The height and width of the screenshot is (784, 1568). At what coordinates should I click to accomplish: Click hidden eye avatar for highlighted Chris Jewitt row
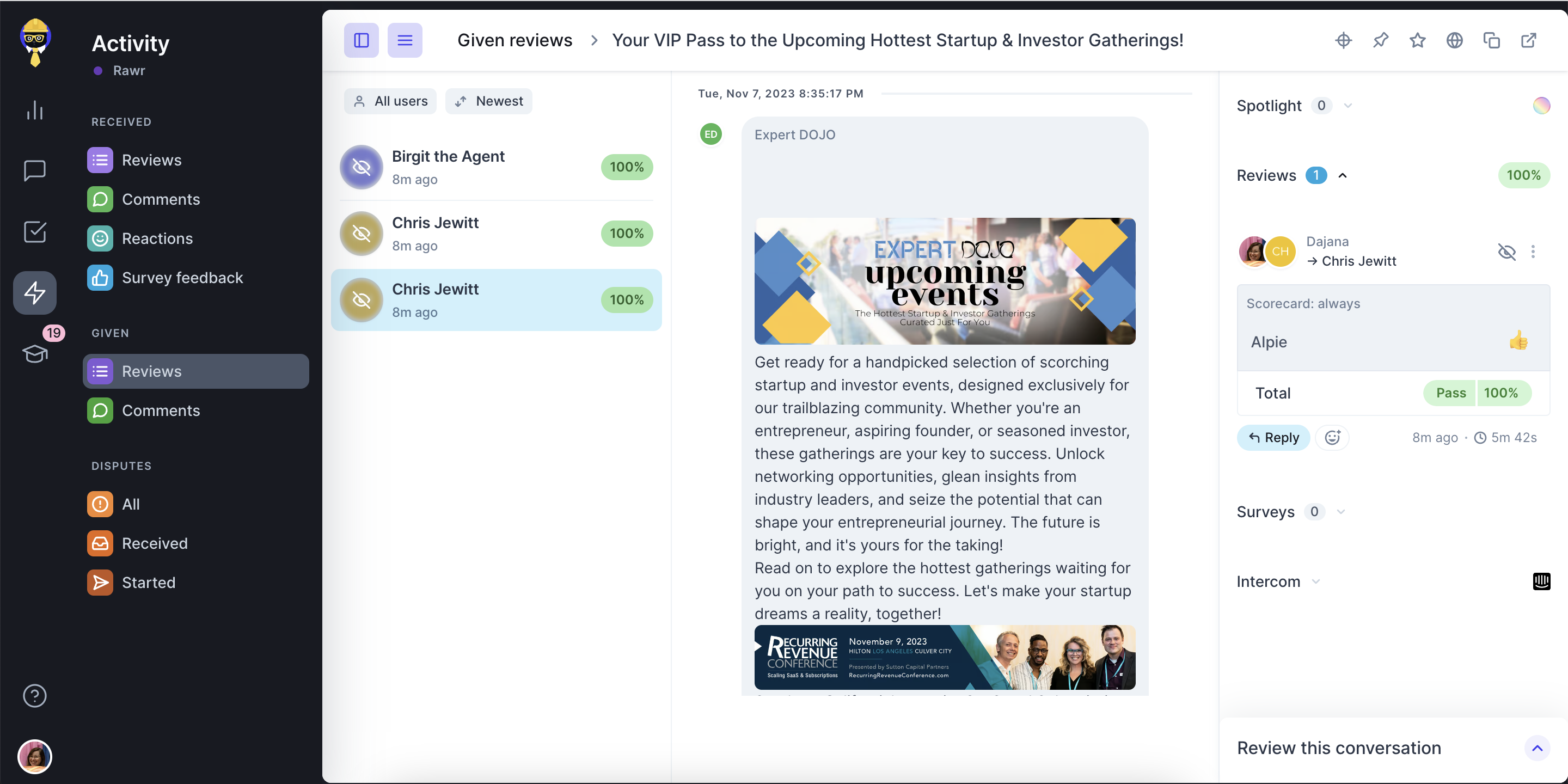pos(362,300)
